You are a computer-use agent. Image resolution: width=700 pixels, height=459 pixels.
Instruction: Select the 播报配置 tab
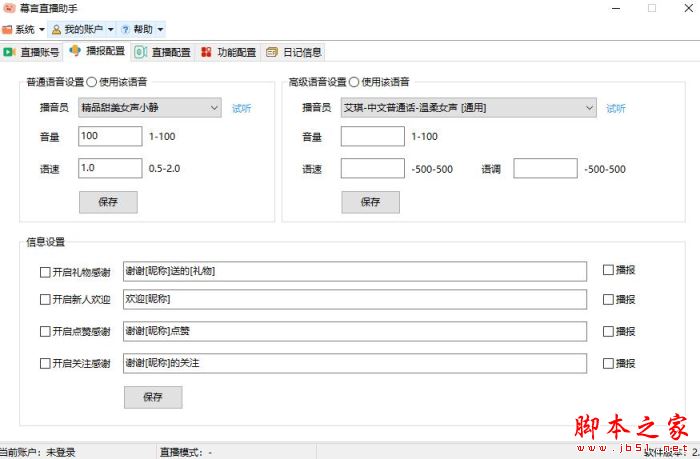coord(97,51)
